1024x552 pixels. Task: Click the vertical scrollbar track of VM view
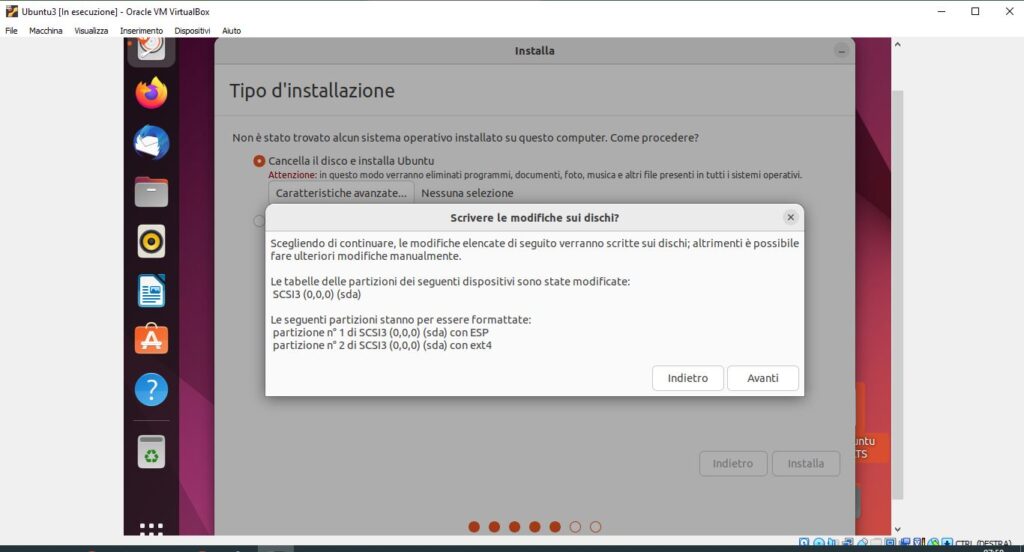pyautogui.click(x=898, y=294)
